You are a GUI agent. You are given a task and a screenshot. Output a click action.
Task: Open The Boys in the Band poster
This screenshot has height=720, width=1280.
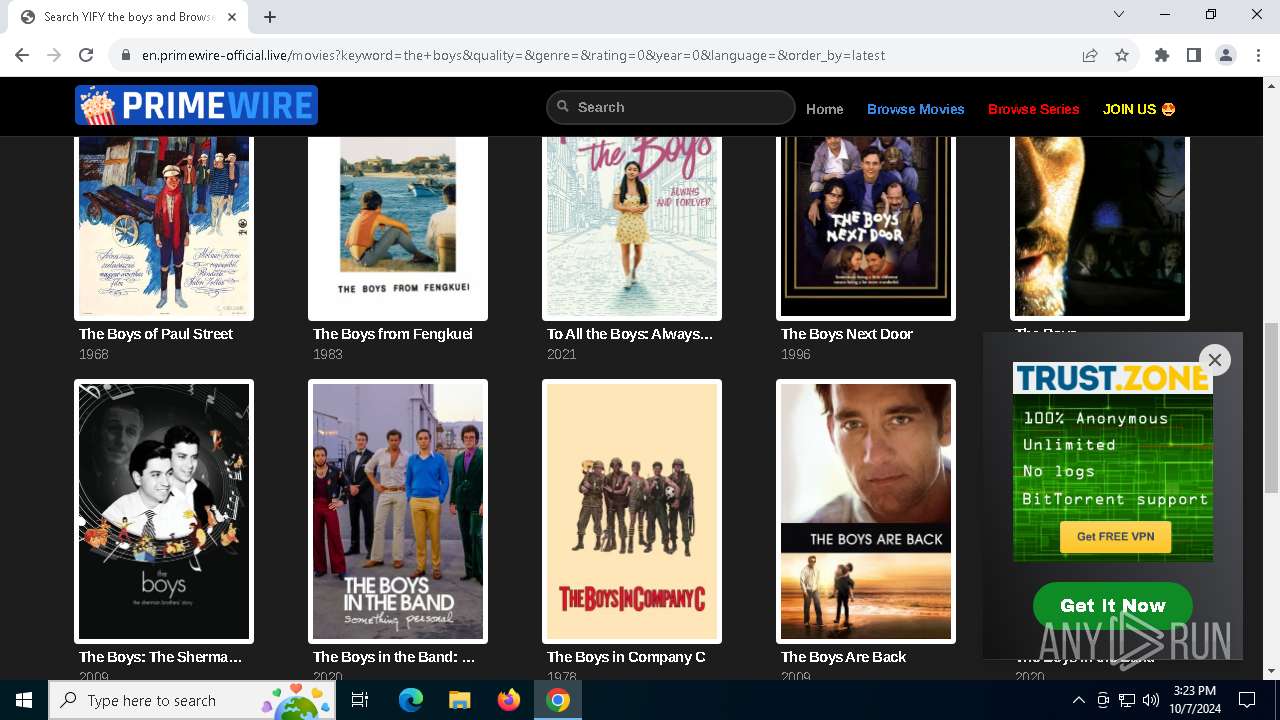pos(398,511)
